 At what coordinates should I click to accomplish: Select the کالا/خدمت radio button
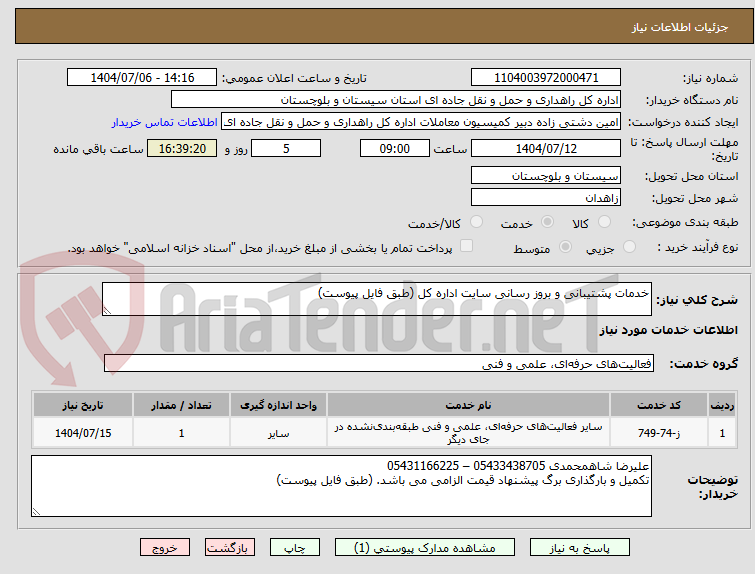(476, 222)
